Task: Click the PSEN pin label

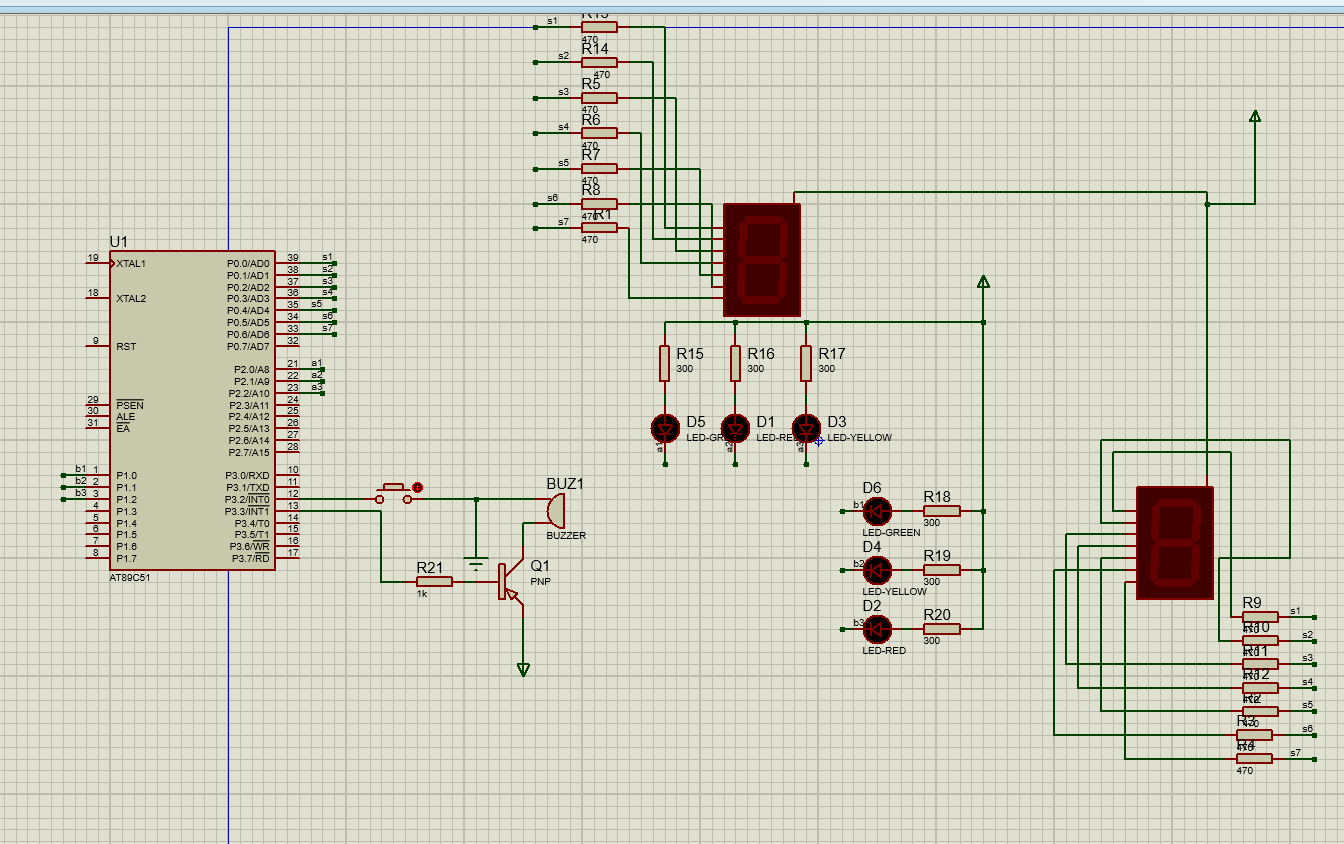Action: [x=130, y=405]
